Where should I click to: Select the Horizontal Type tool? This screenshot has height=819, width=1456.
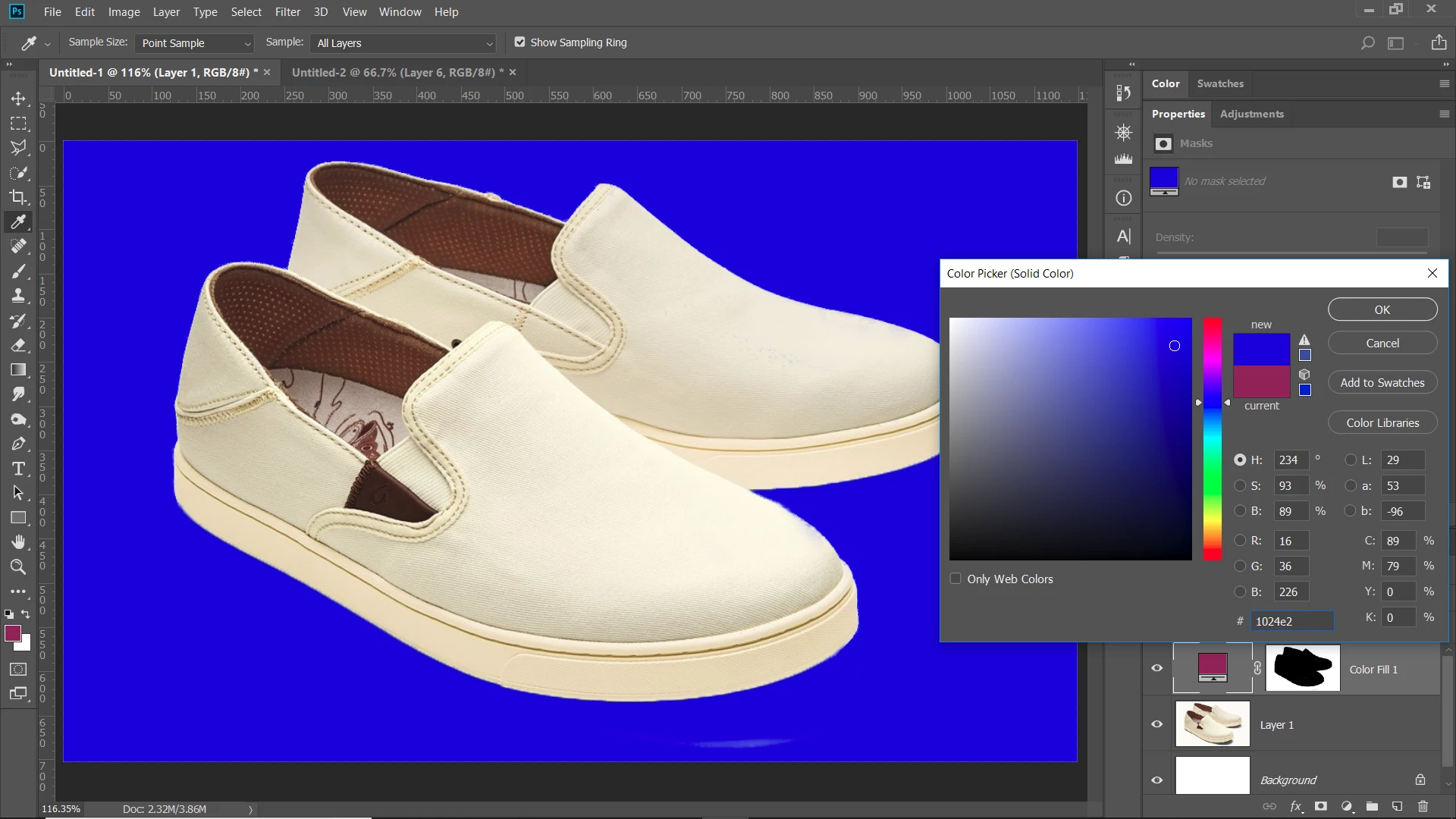18,469
